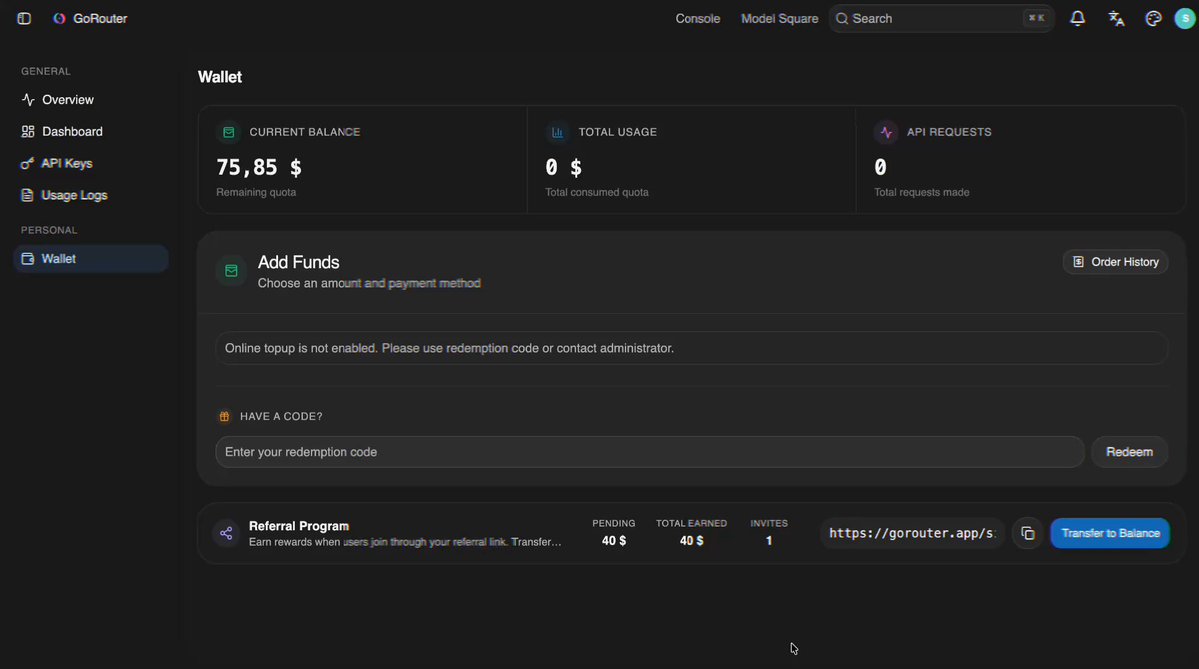Click the Add Funds card icon
The image size is (1199, 669).
click(231, 271)
